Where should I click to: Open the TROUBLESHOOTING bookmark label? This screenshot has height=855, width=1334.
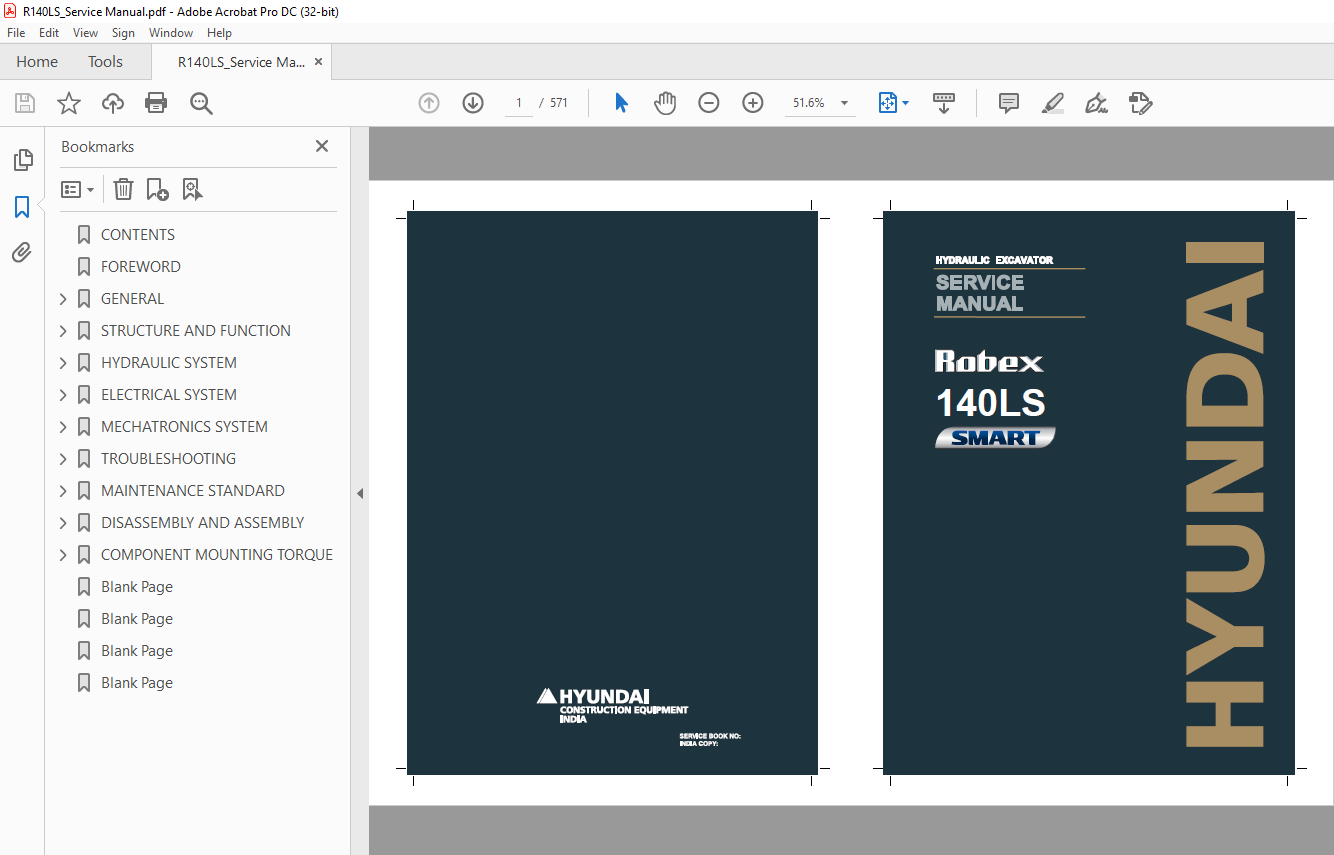coord(168,459)
